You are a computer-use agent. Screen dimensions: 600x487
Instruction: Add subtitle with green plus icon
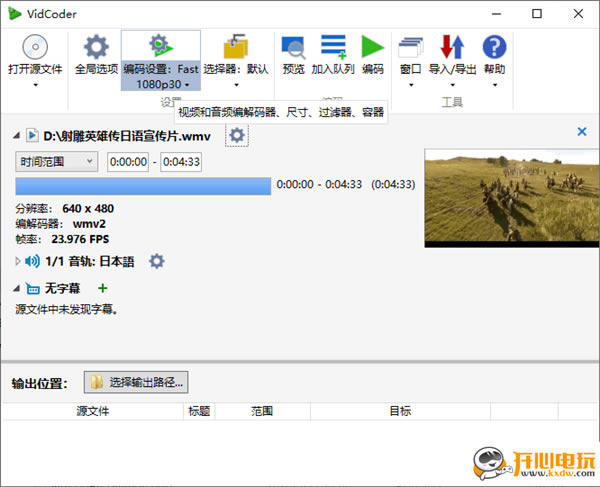click(102, 289)
